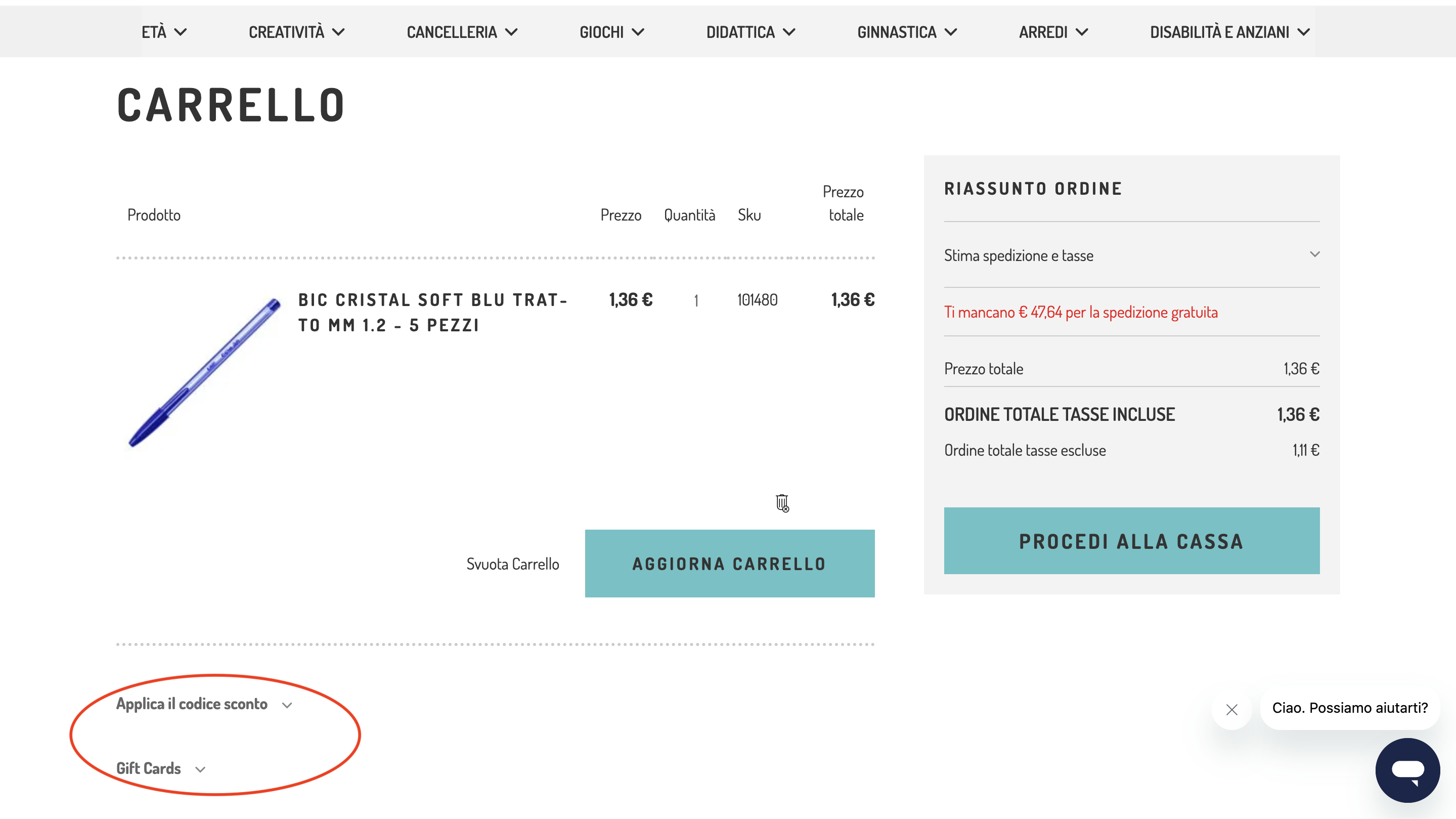
Task: Click the Svuota Carrello link
Action: point(513,564)
